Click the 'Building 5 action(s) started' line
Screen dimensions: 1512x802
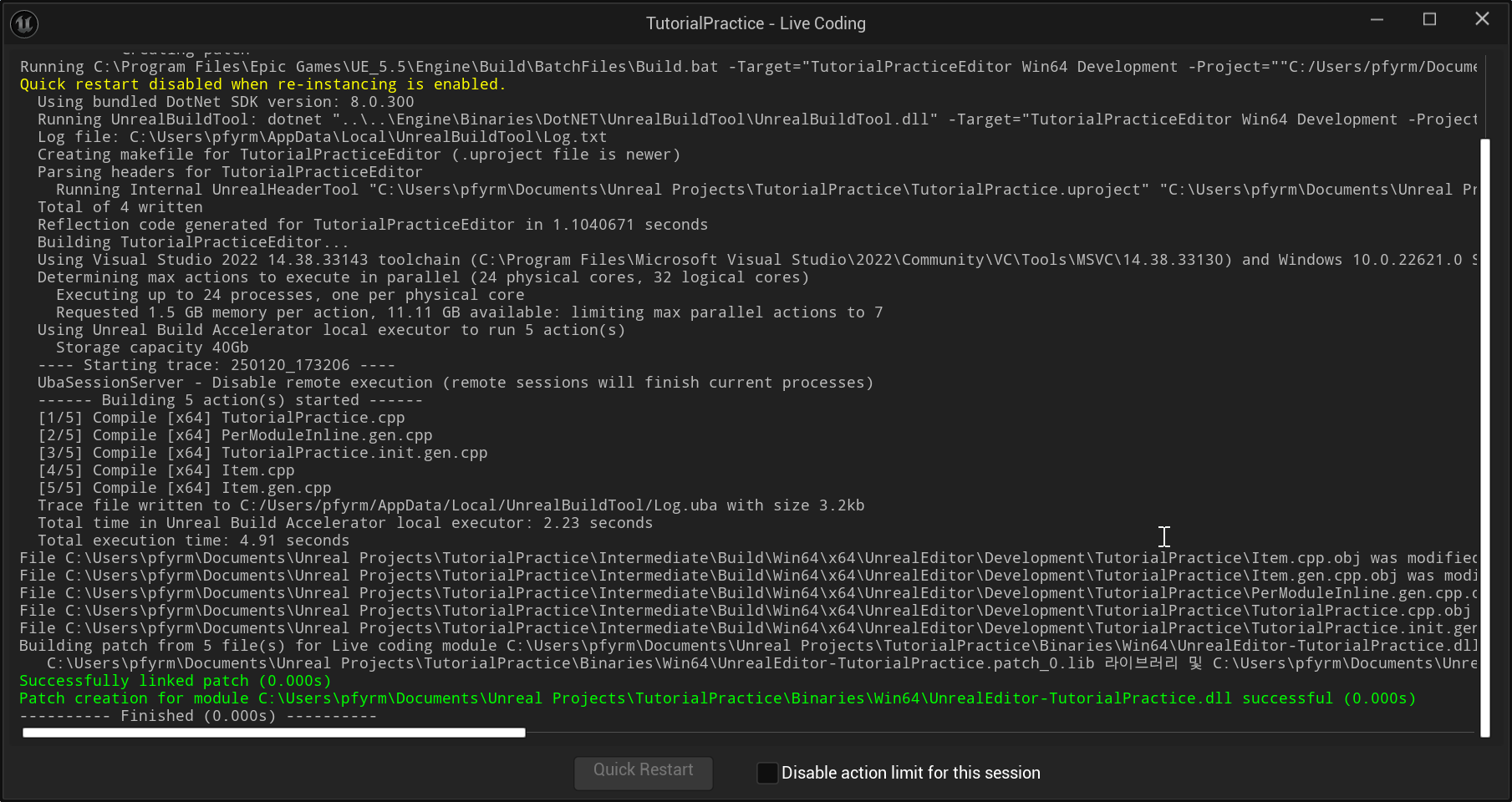(x=231, y=400)
